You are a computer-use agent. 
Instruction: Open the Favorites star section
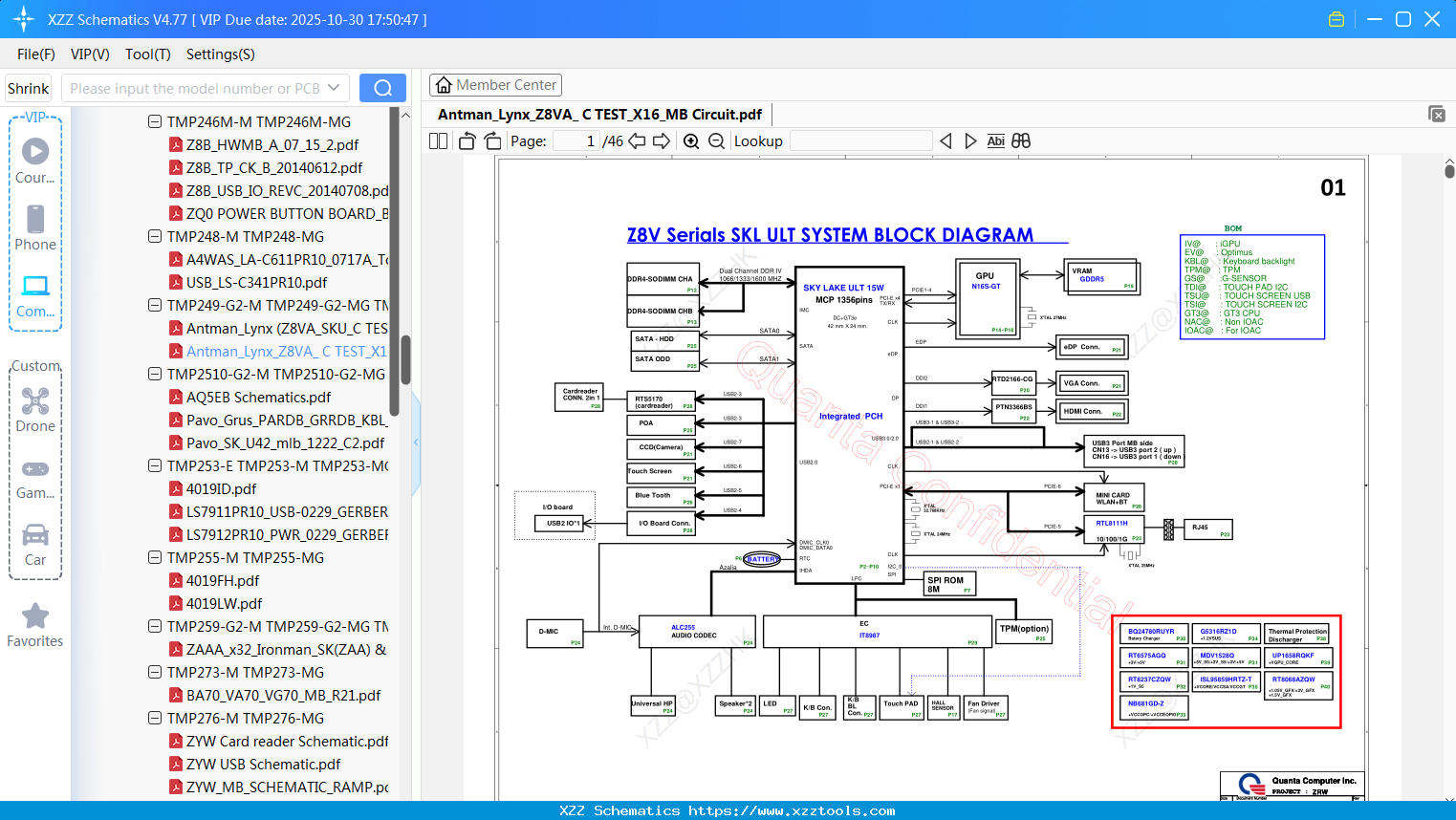[35, 625]
